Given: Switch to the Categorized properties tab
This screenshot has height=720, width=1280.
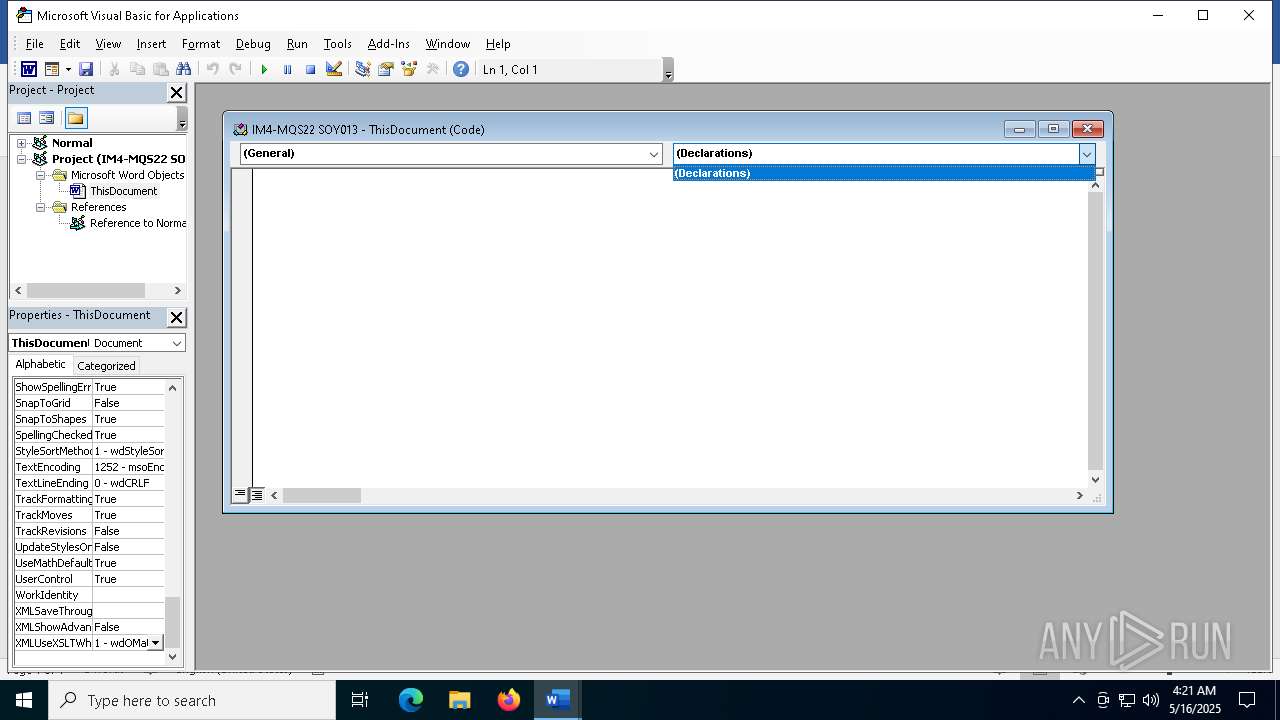Looking at the screenshot, I should point(106,366).
